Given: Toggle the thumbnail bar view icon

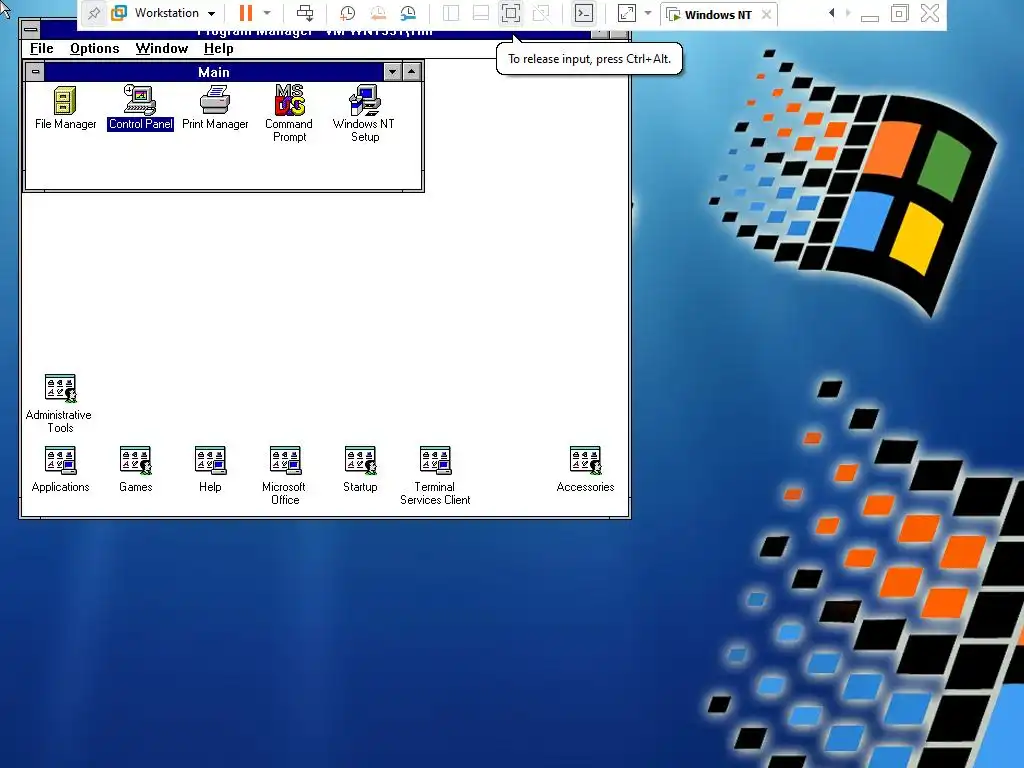Looking at the screenshot, I should click(481, 13).
